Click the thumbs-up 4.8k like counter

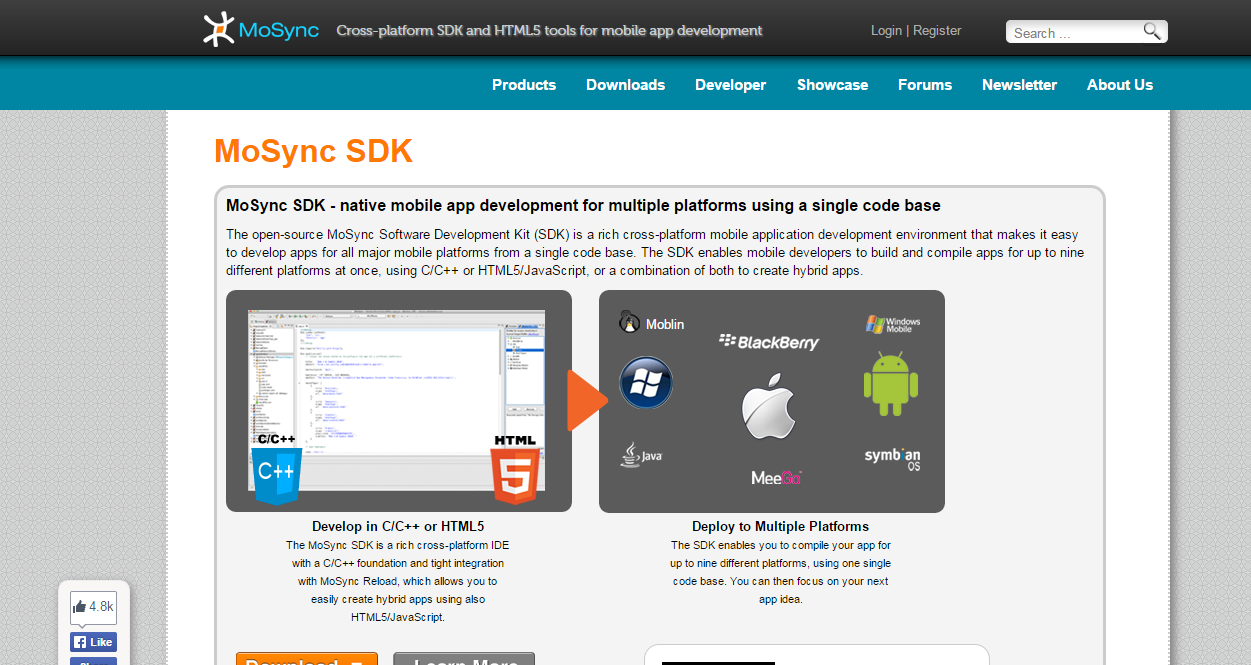pos(93,606)
